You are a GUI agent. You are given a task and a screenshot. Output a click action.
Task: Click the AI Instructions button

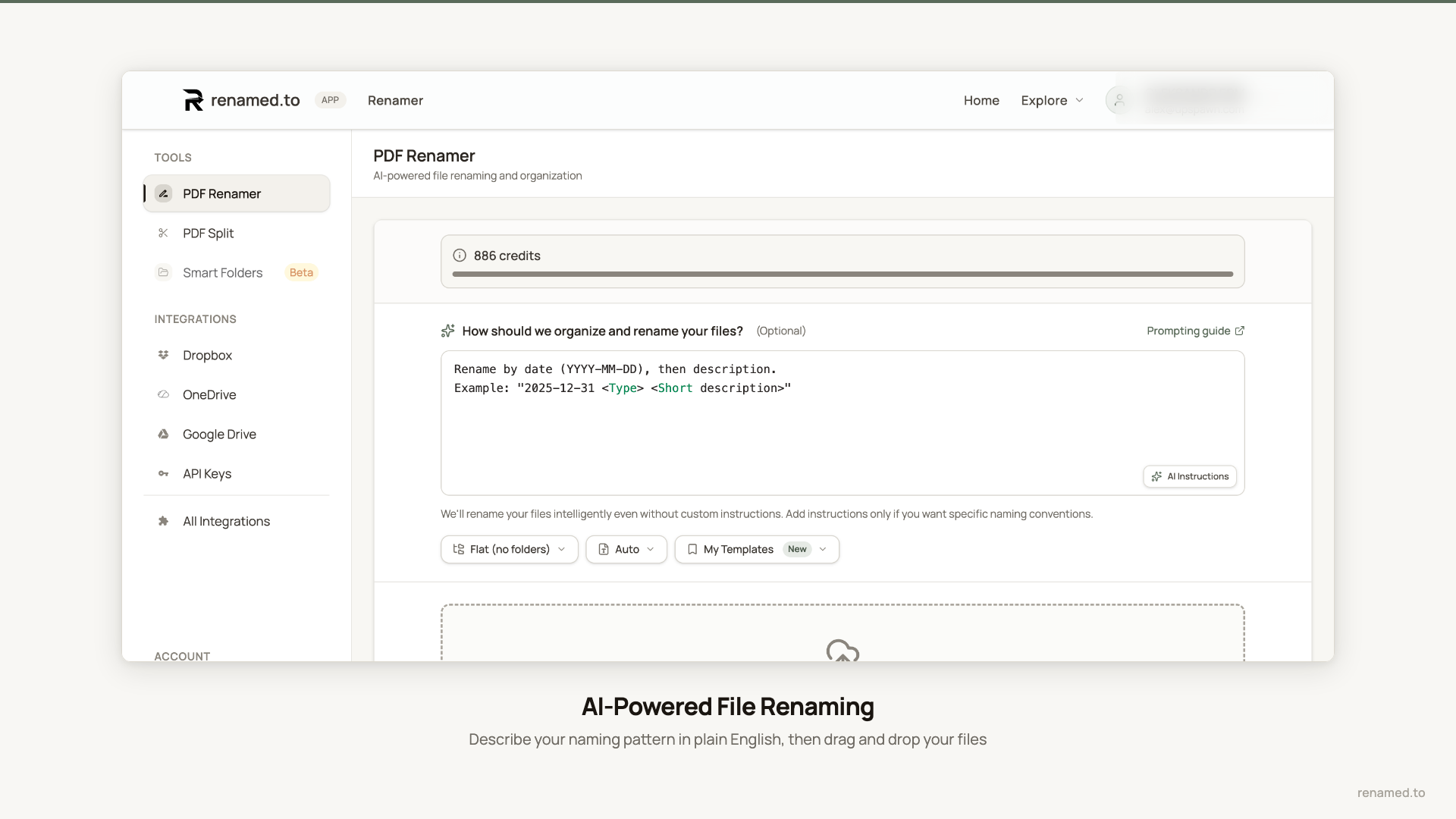point(1189,476)
